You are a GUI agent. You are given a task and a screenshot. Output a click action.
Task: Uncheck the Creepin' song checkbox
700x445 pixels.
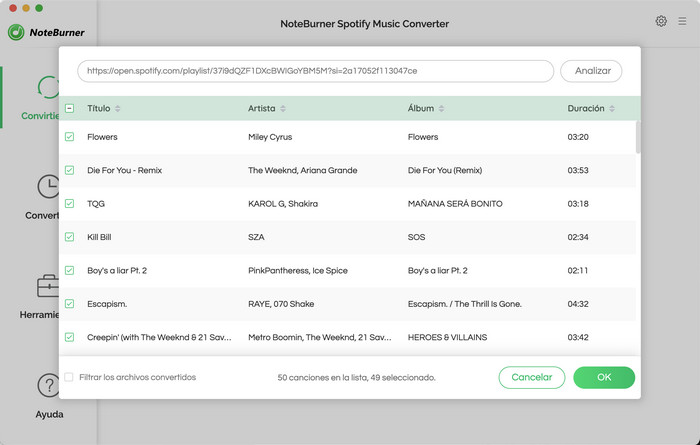[70, 337]
